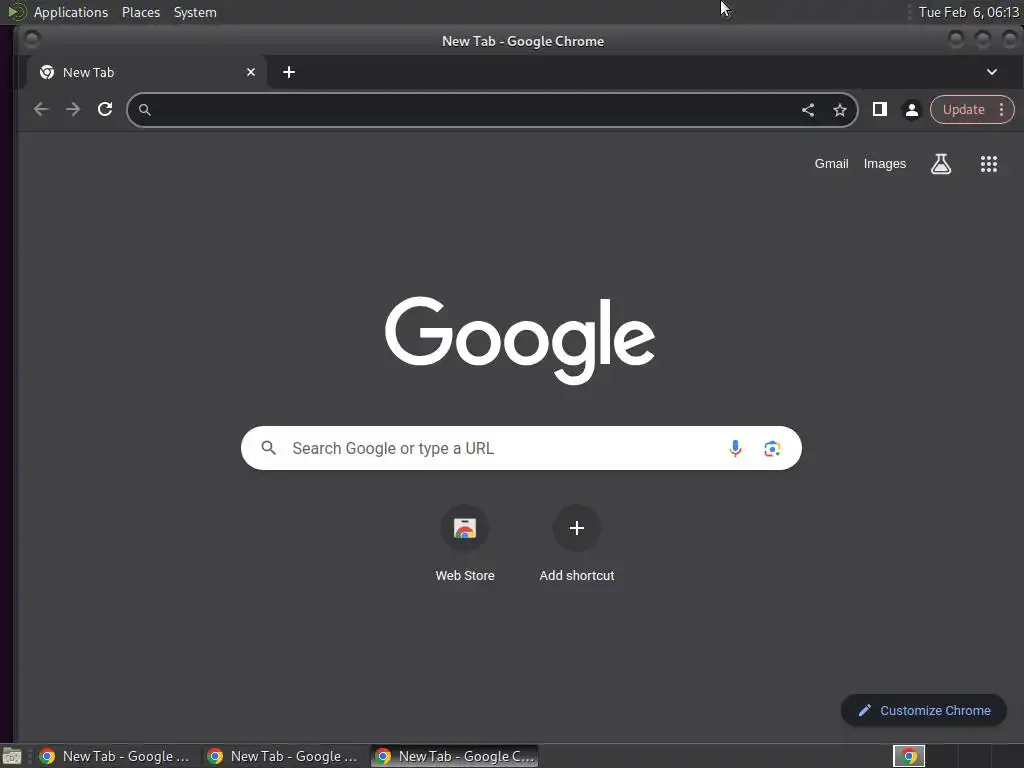Open the Images link
Screen dimensions: 1024x768
(x=884, y=164)
